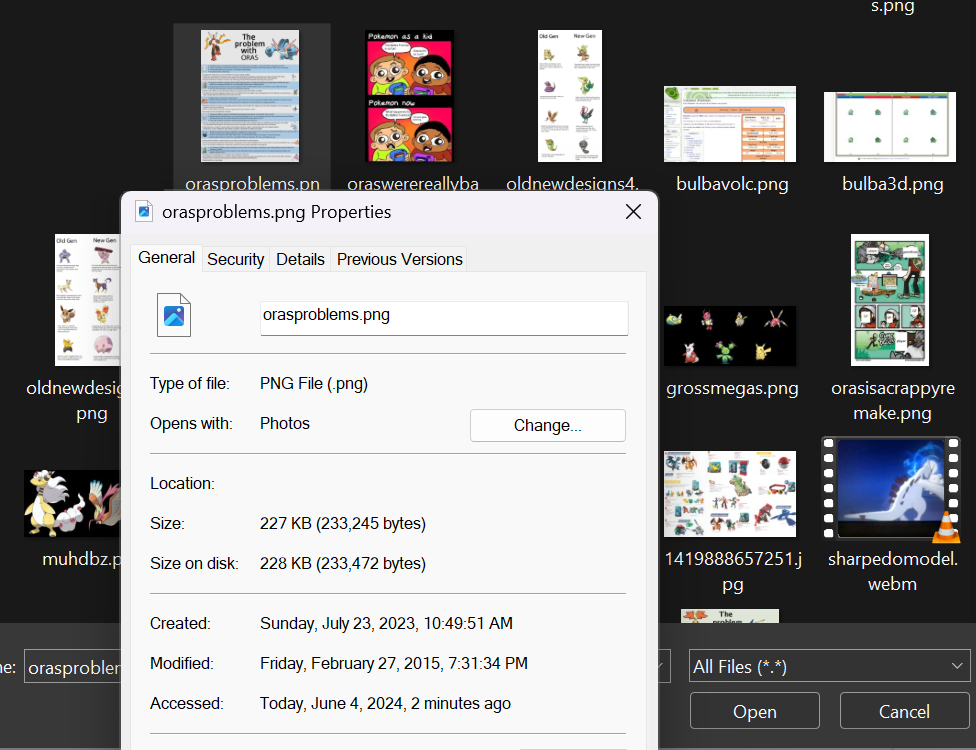Open the Previous Versions tab

(400, 260)
